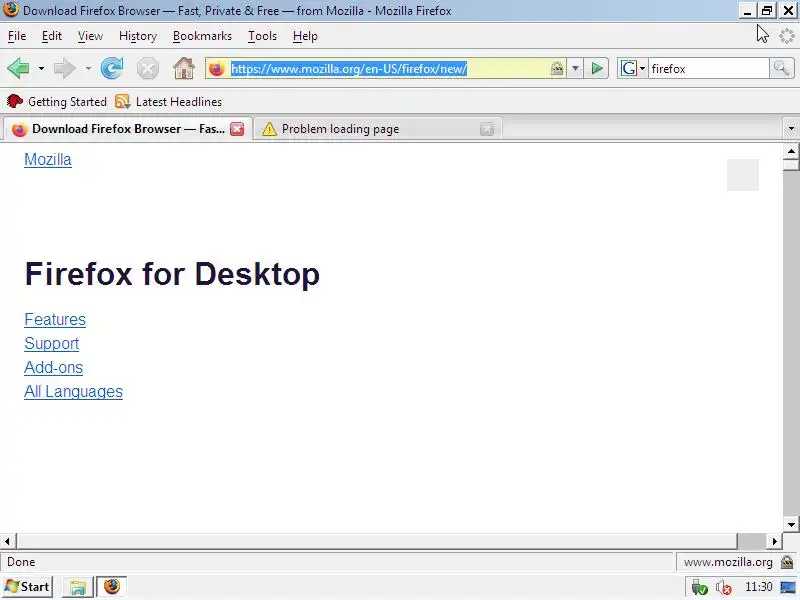Image resolution: width=800 pixels, height=600 pixels.
Task: Open the Latest Headlines feed bookmark
Action: click(x=169, y=102)
